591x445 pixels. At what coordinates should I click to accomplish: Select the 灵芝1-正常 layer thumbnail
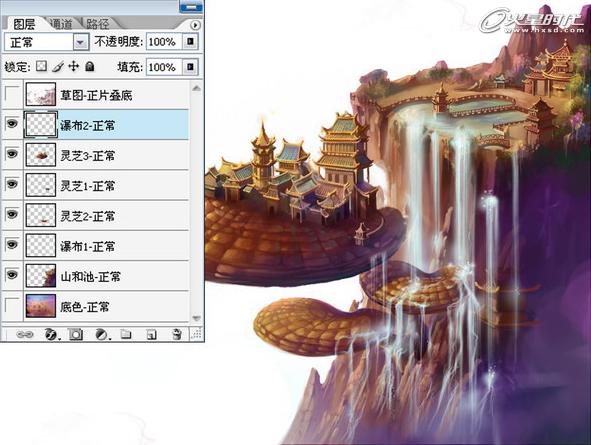tap(41, 185)
